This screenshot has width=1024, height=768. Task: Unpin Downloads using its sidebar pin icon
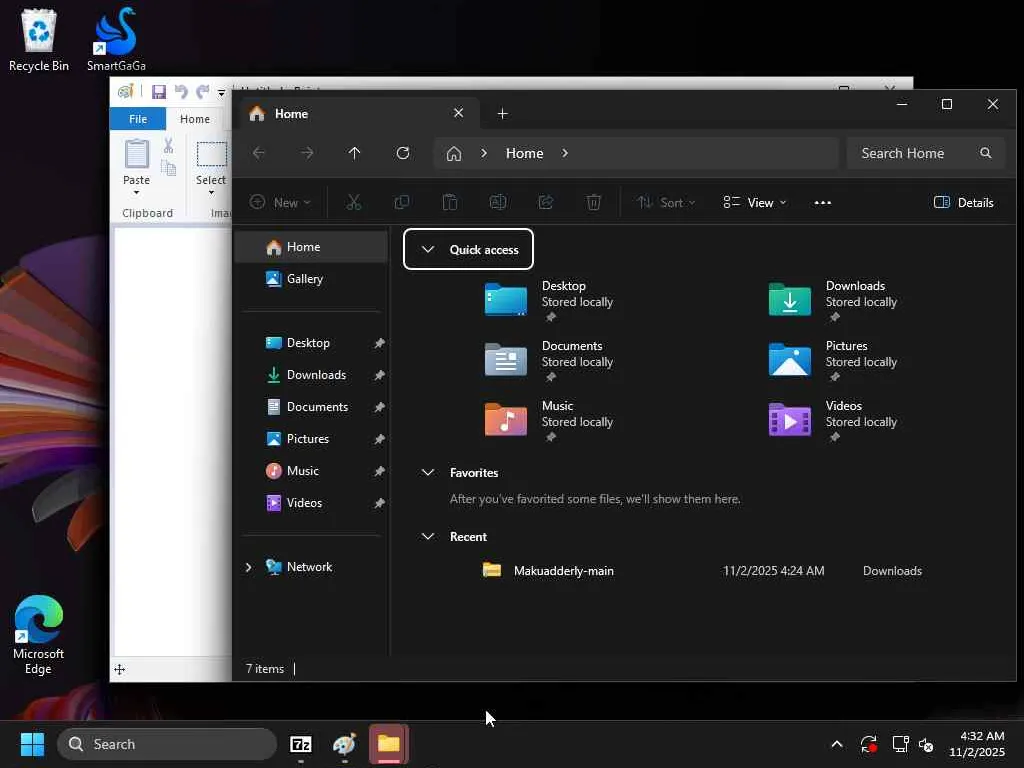(379, 375)
